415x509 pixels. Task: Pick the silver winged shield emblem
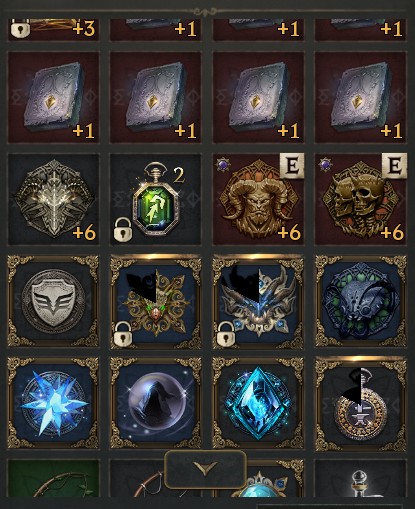[x=53, y=301]
